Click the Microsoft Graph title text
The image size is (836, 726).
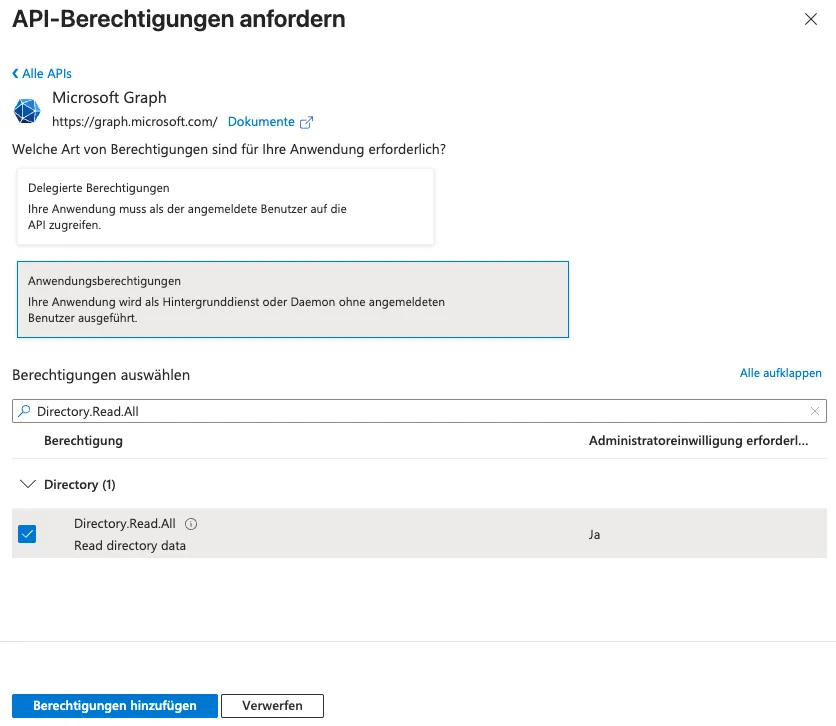coord(109,98)
